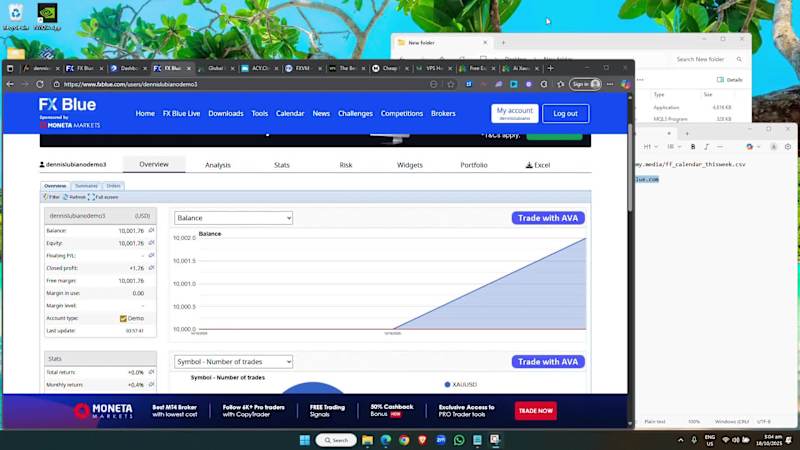The height and width of the screenshot is (450, 800).
Task: Open a new browser tab with the plus icon
Action: [x=550, y=68]
